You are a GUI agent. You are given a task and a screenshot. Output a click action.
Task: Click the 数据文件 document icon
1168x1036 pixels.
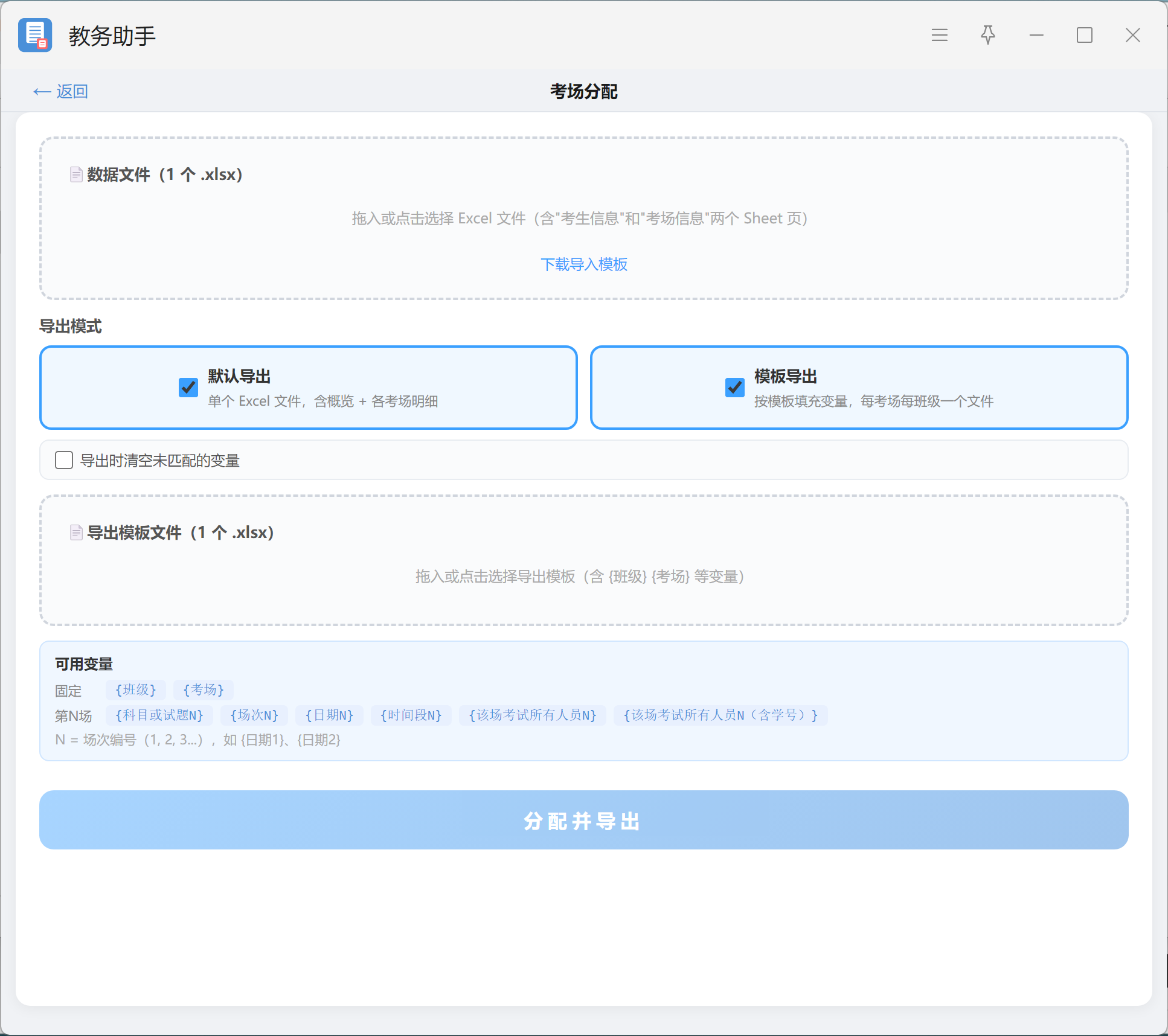76,174
